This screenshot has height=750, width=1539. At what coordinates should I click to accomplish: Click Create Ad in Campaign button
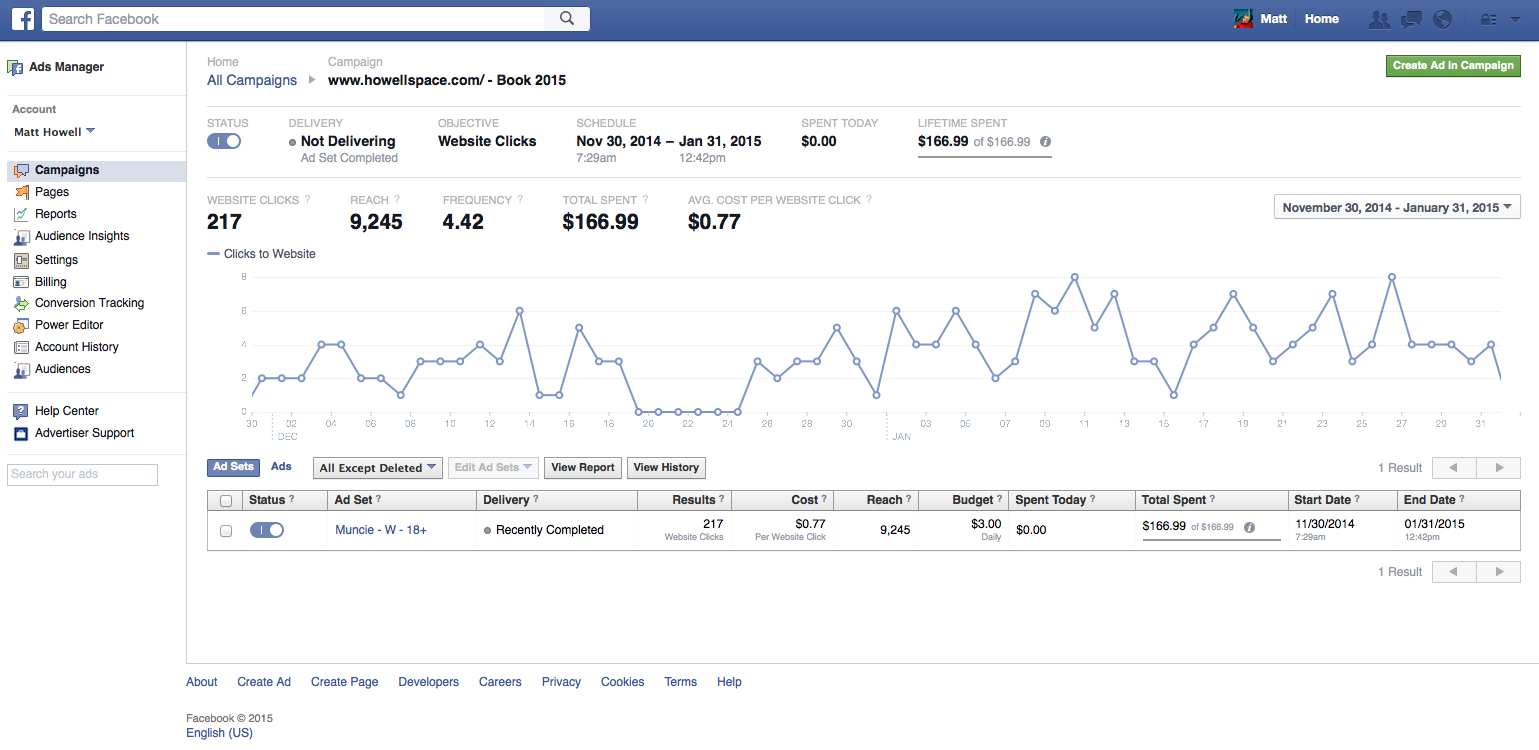pos(1453,66)
